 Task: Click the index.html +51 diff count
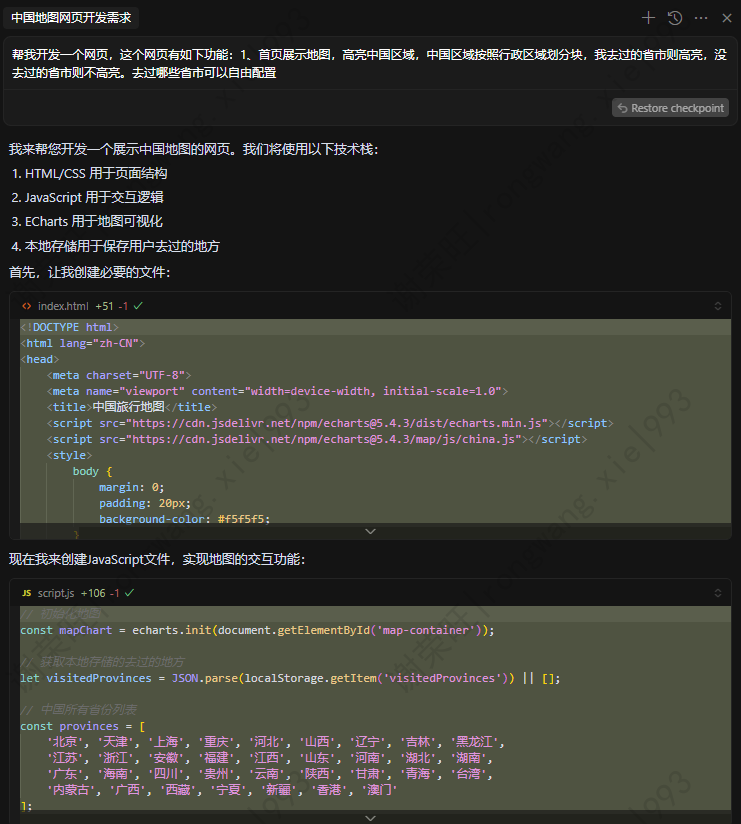(x=105, y=306)
